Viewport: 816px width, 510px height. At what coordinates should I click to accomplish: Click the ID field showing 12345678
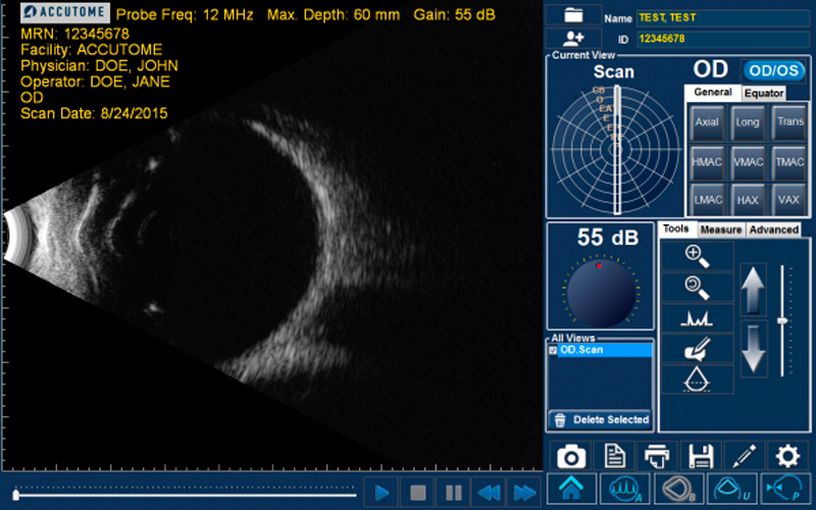click(x=722, y=39)
